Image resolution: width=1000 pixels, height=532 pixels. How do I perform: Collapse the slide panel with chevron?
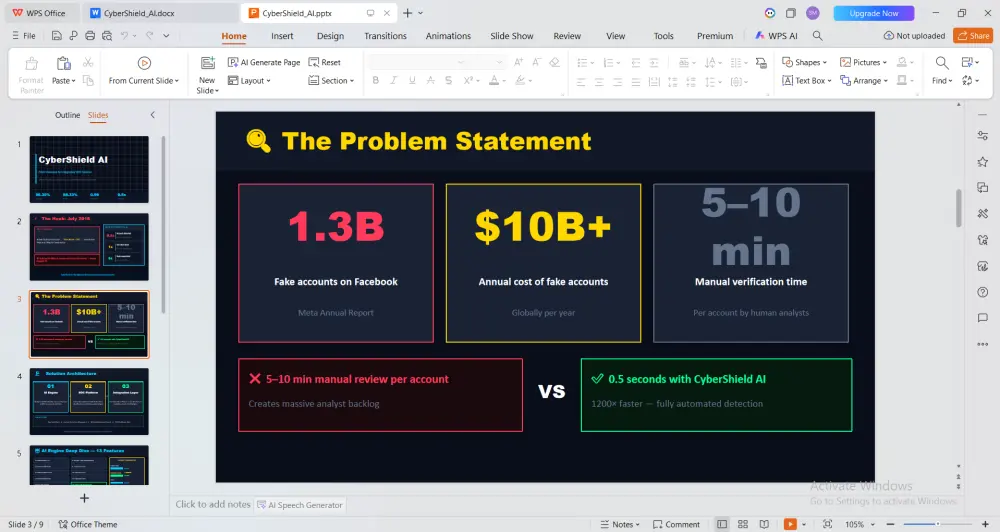[152, 115]
